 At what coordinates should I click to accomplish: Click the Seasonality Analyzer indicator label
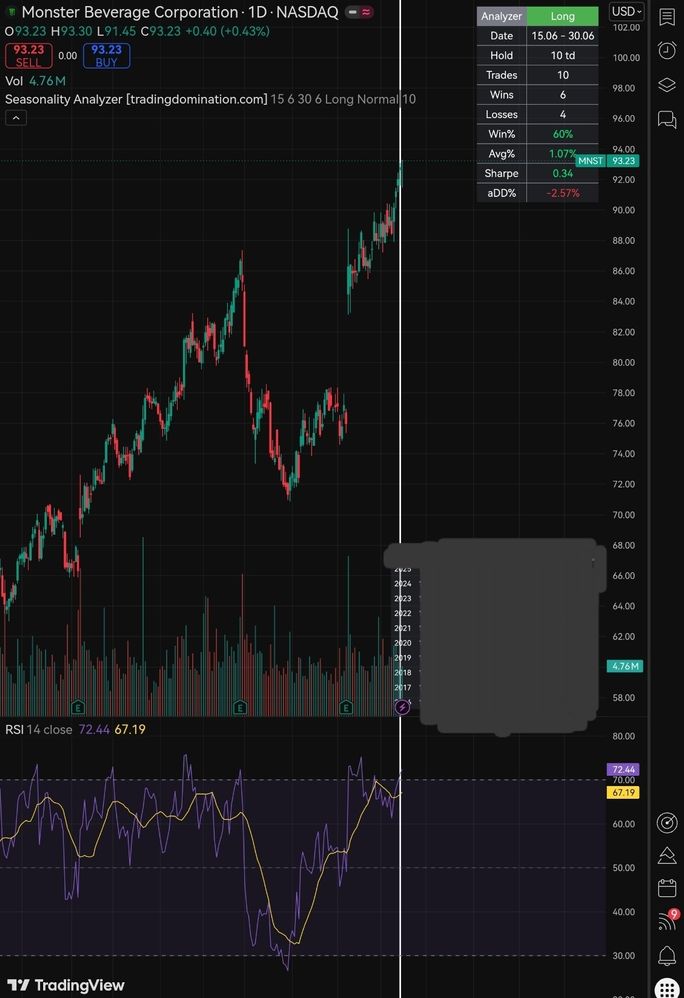136,99
